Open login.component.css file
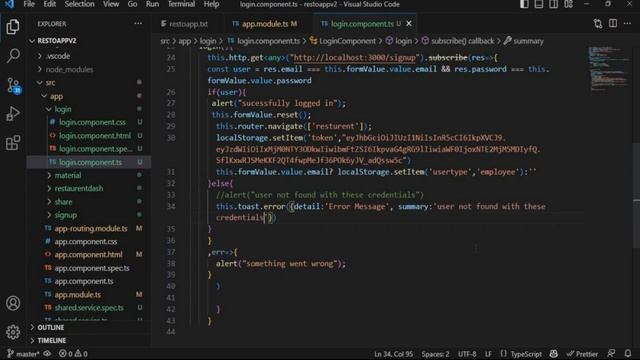The width and height of the screenshot is (640, 360). tap(92, 122)
